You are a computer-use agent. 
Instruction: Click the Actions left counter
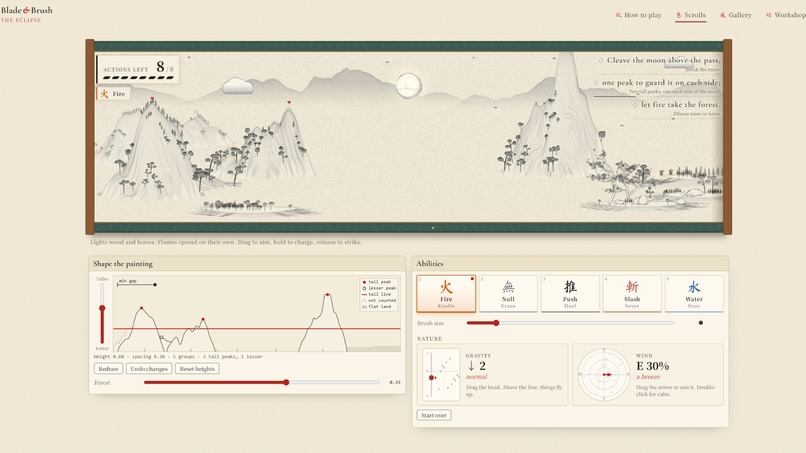138,69
